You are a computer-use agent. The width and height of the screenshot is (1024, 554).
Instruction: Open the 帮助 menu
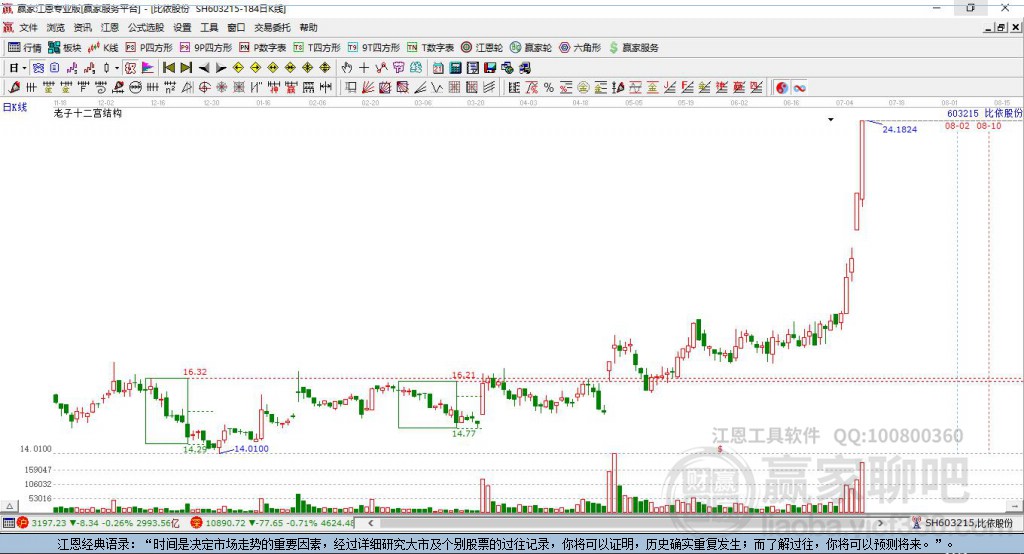pyautogui.click(x=308, y=27)
